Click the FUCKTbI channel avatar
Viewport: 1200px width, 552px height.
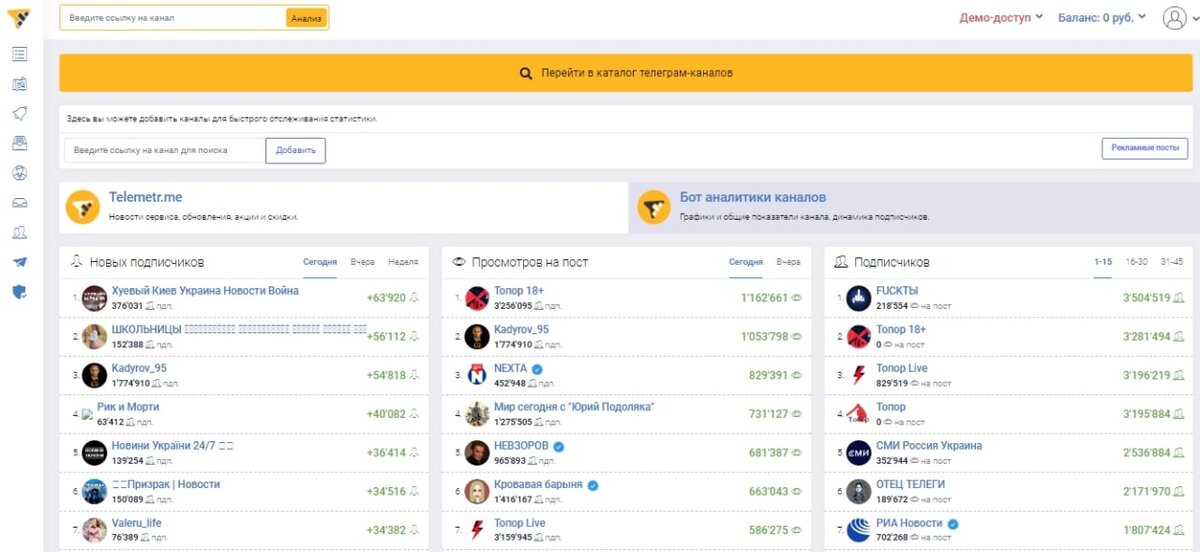(859, 298)
